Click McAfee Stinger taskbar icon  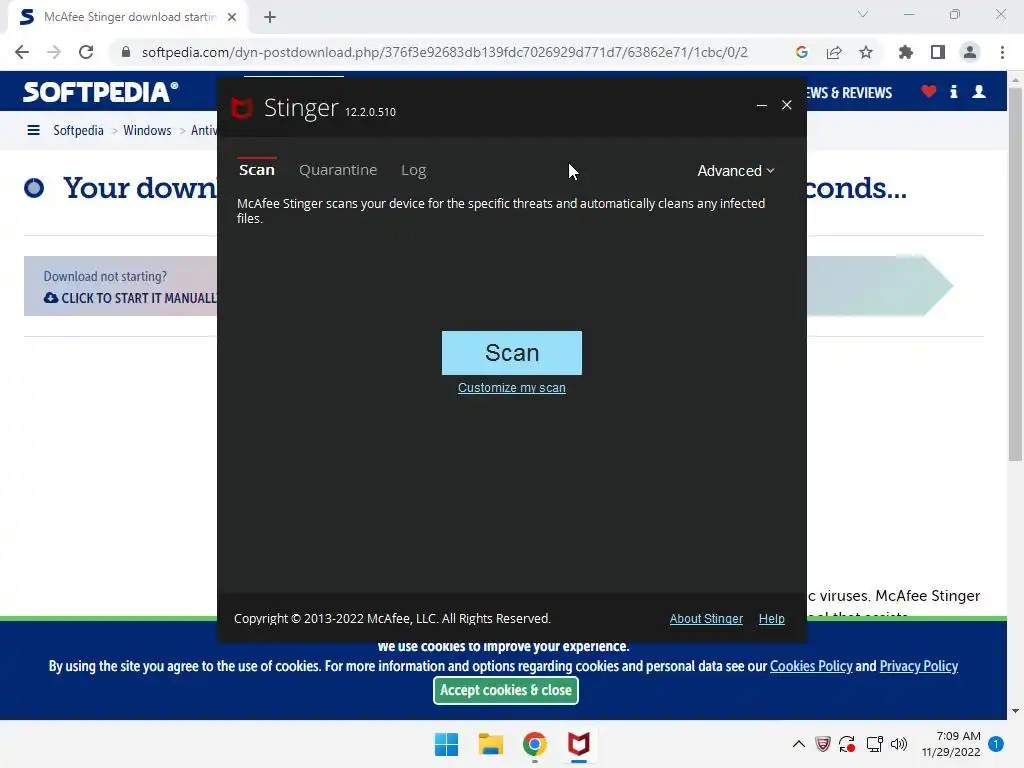[579, 744]
